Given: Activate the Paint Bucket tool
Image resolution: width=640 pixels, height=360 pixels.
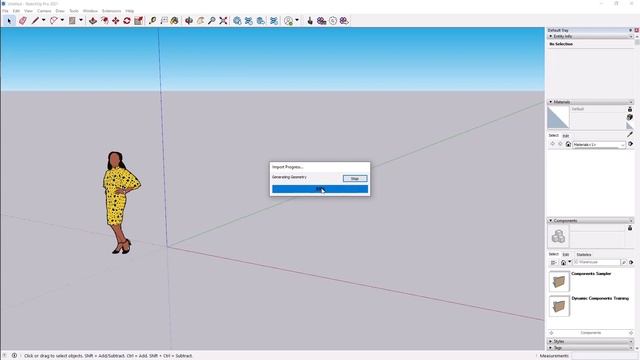Looking at the screenshot, I should pos(175,20).
